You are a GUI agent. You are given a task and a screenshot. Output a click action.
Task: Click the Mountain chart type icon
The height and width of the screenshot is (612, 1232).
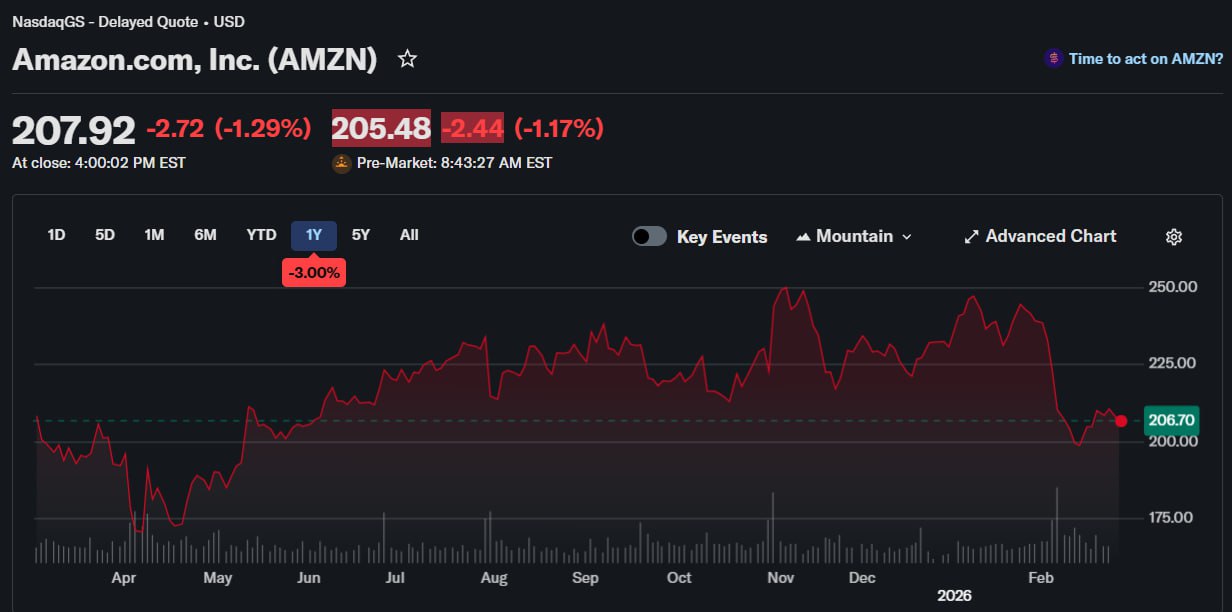[803, 237]
